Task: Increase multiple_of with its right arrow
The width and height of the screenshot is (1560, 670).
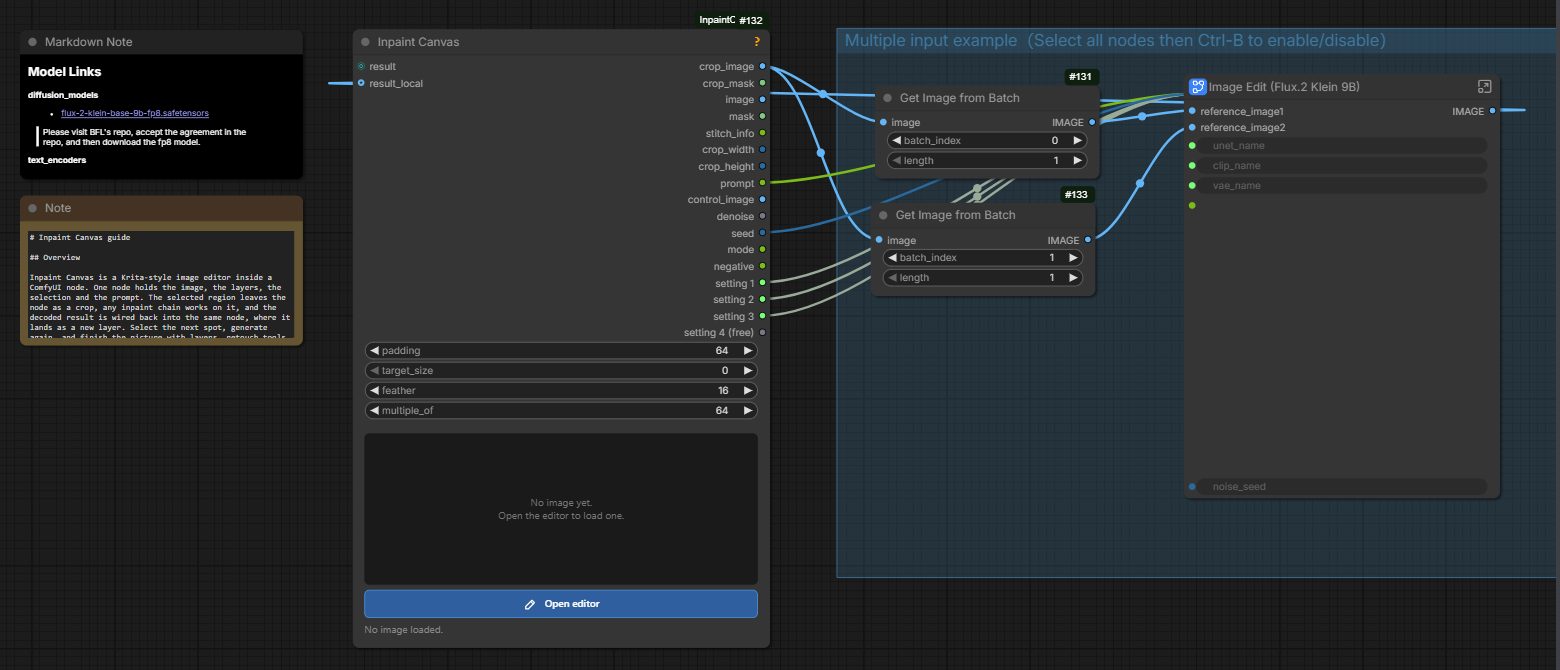Action: click(747, 411)
